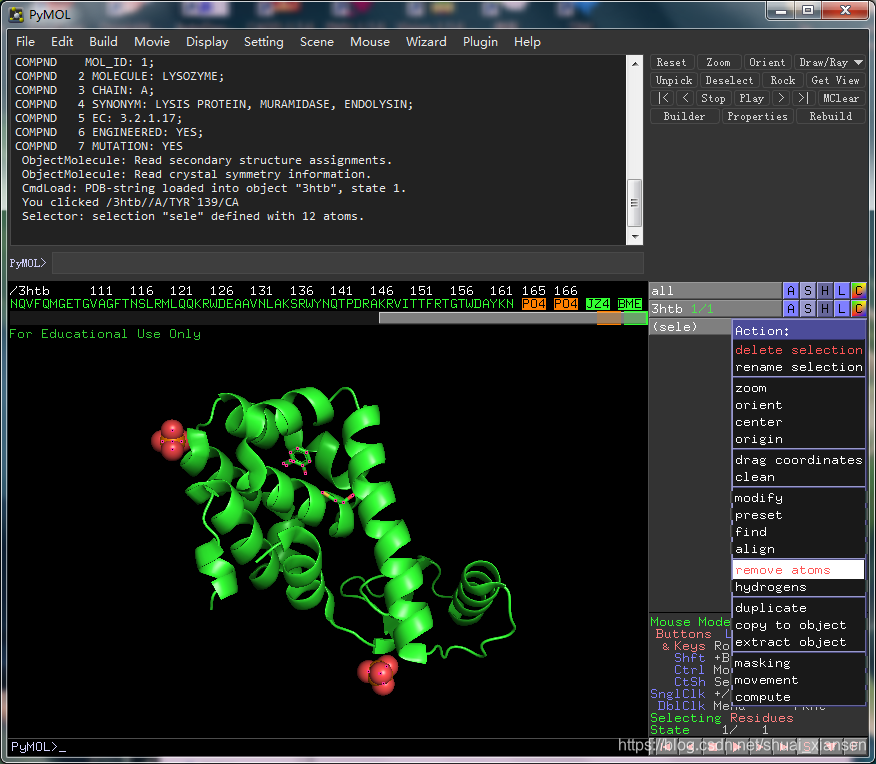Open the Movie menu
This screenshot has height=764, width=876.
[152, 42]
